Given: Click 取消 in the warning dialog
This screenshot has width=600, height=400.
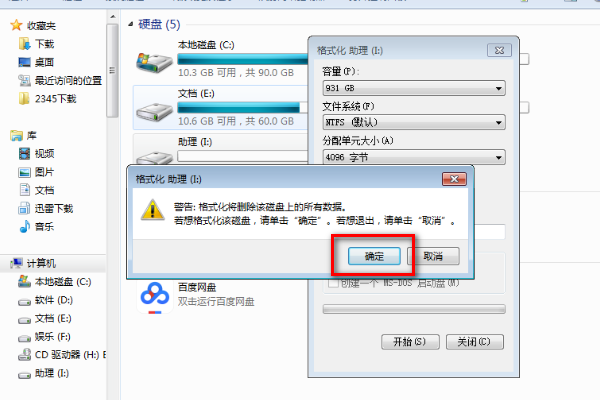Looking at the screenshot, I should click(433, 256).
